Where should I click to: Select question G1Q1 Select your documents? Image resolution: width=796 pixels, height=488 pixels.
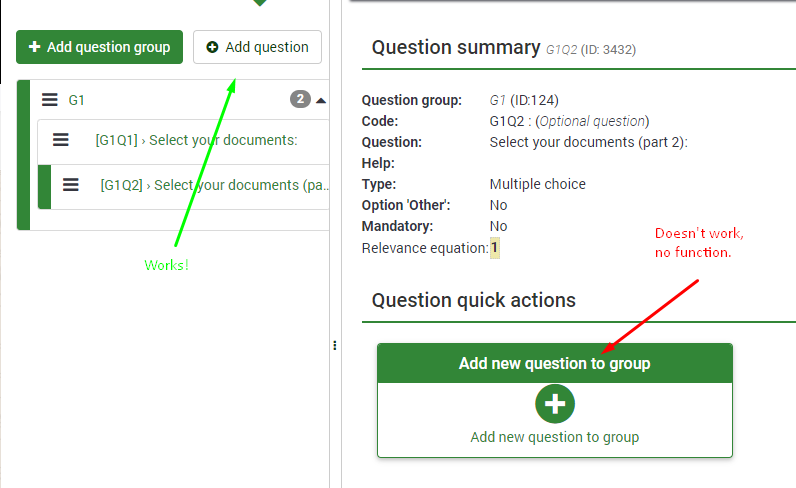coord(197,140)
